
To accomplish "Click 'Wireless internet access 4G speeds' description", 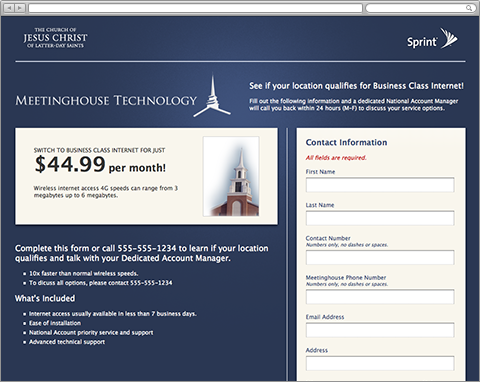I will (106, 192).
